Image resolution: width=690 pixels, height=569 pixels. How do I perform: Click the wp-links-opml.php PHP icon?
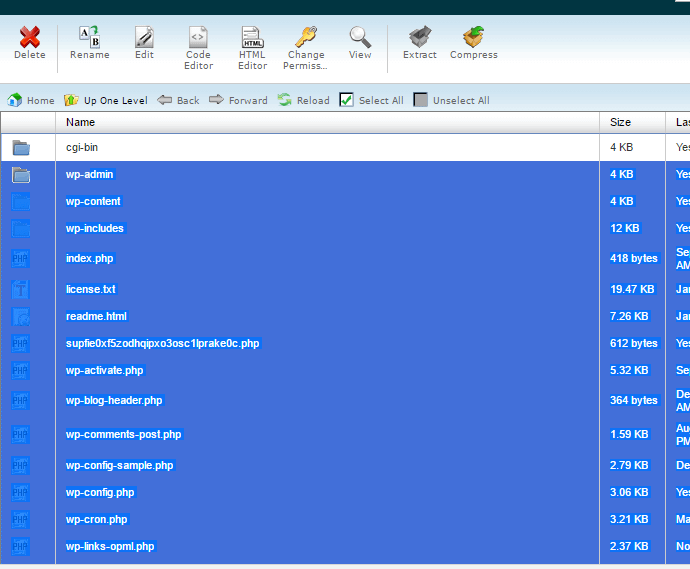coord(21,547)
